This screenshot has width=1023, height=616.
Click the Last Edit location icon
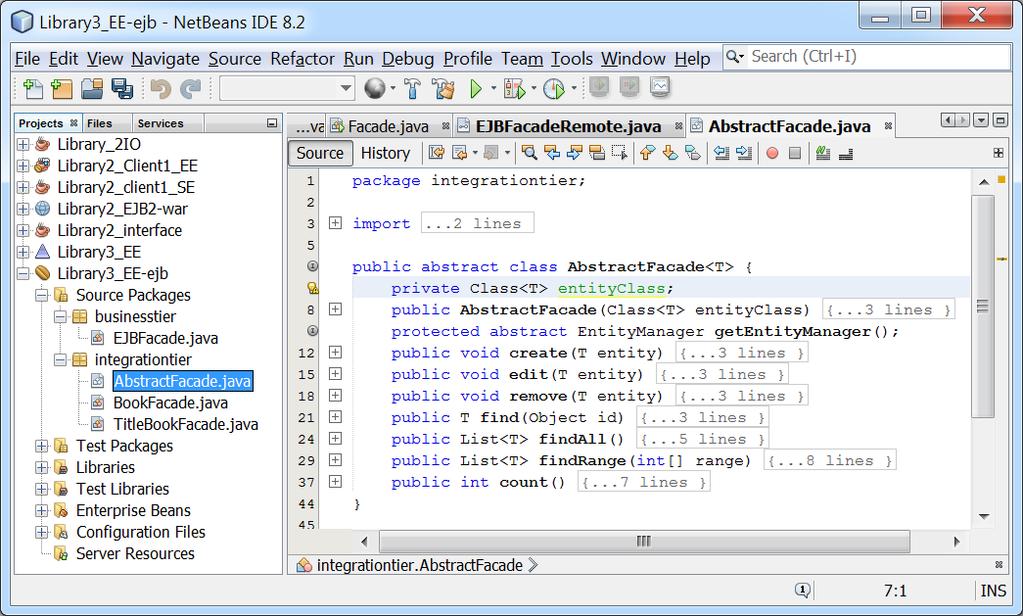(x=436, y=153)
